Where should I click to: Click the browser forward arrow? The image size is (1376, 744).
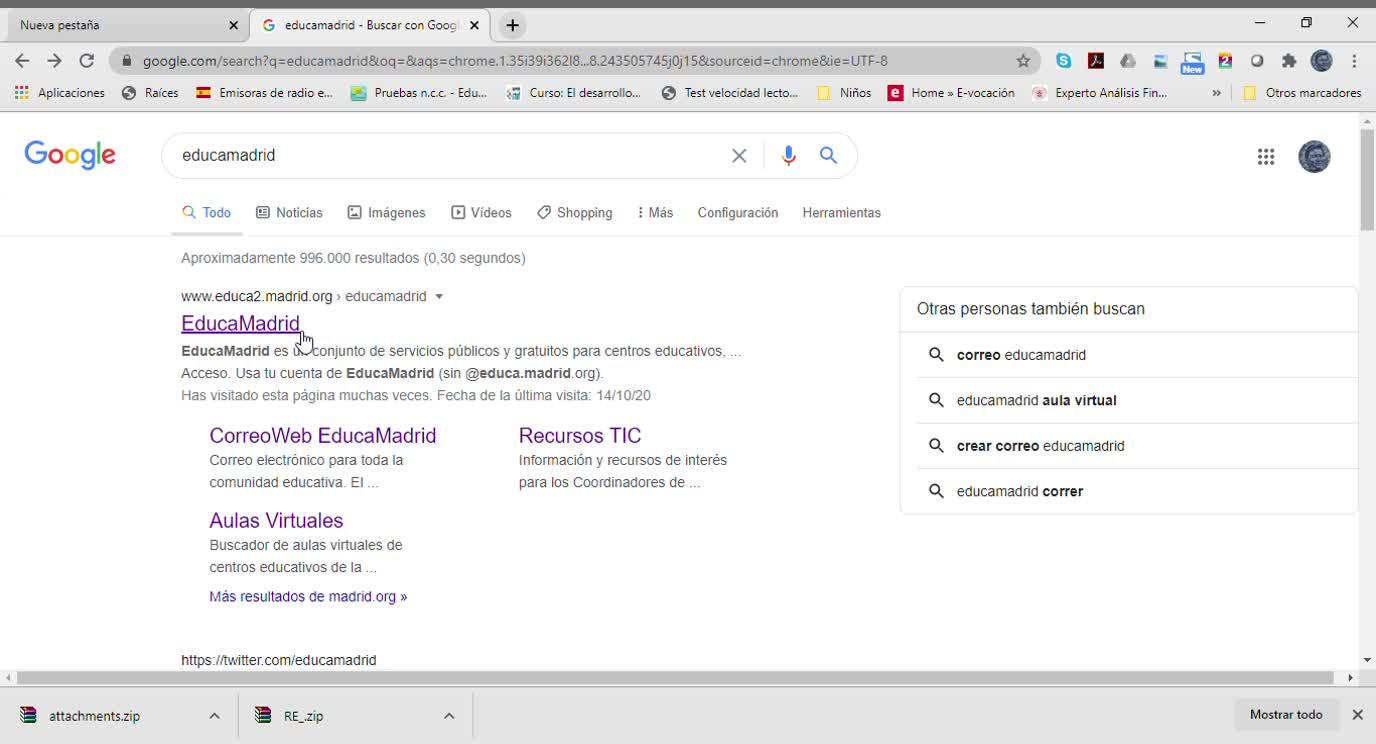point(54,61)
